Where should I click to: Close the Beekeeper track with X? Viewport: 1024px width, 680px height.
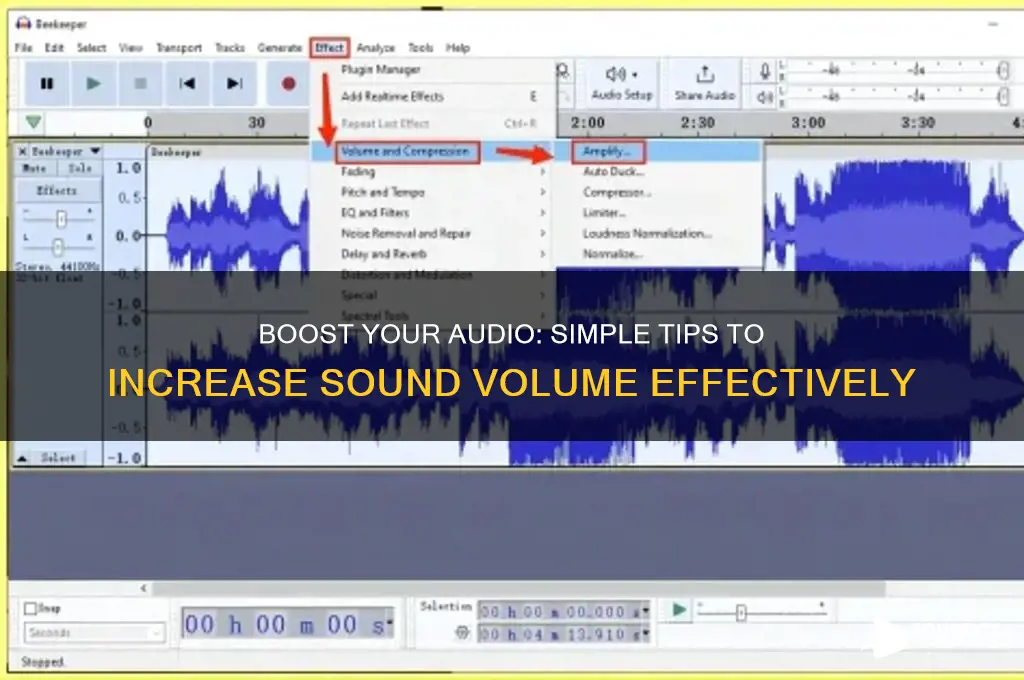[22, 151]
